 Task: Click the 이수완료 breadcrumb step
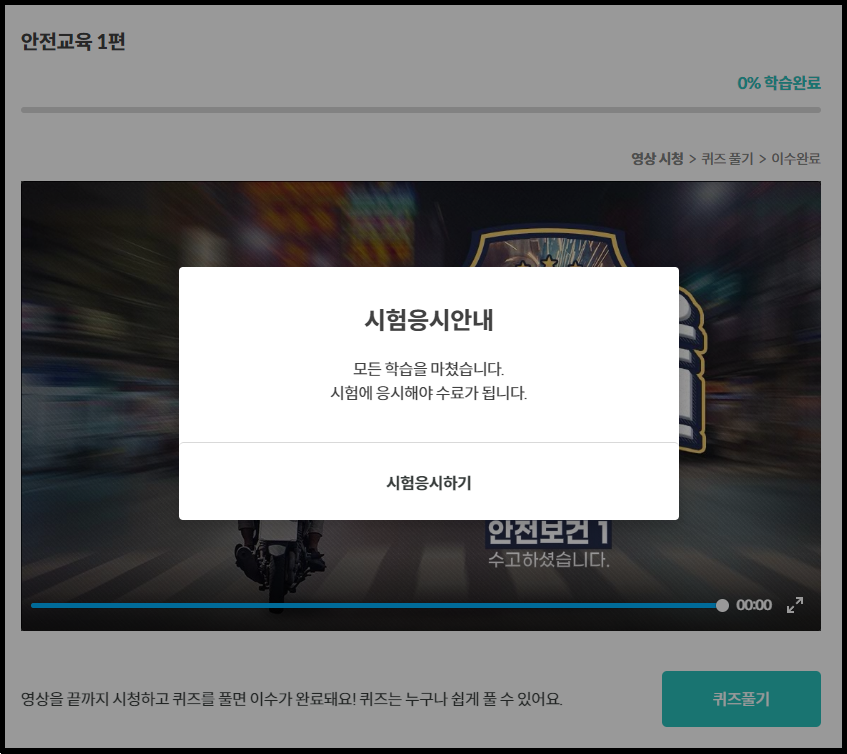(796, 158)
